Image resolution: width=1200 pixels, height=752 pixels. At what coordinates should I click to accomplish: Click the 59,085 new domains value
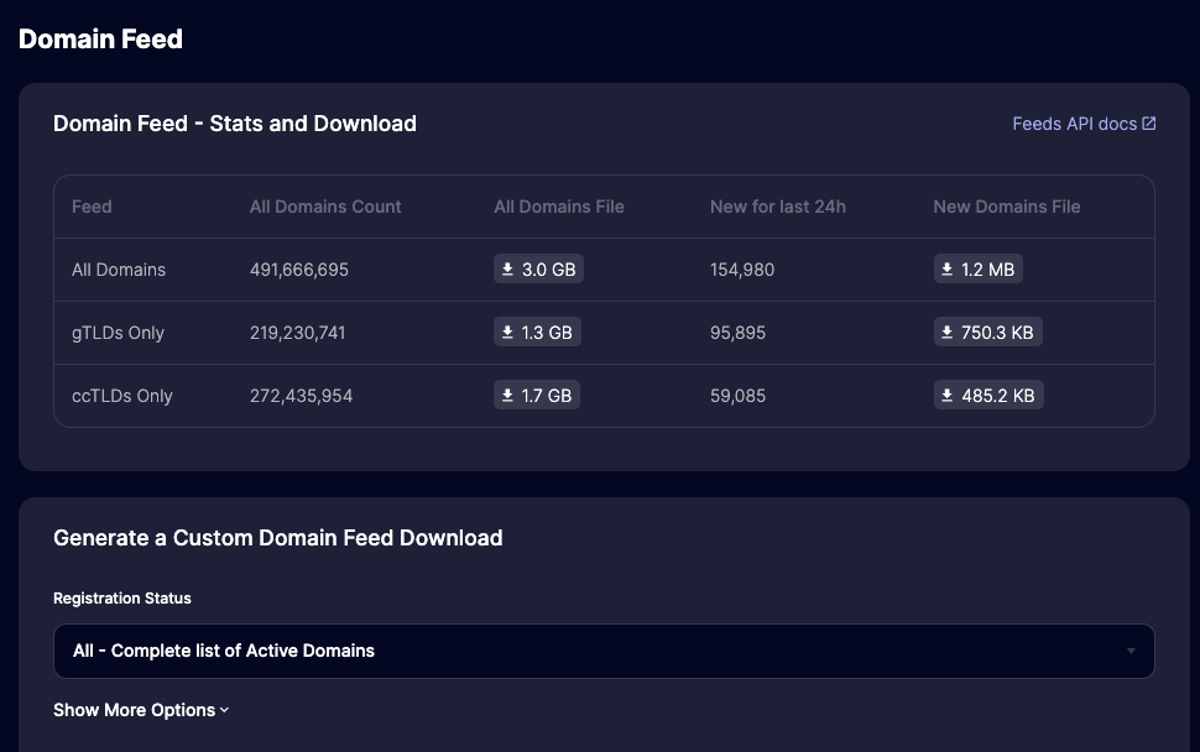(738, 396)
